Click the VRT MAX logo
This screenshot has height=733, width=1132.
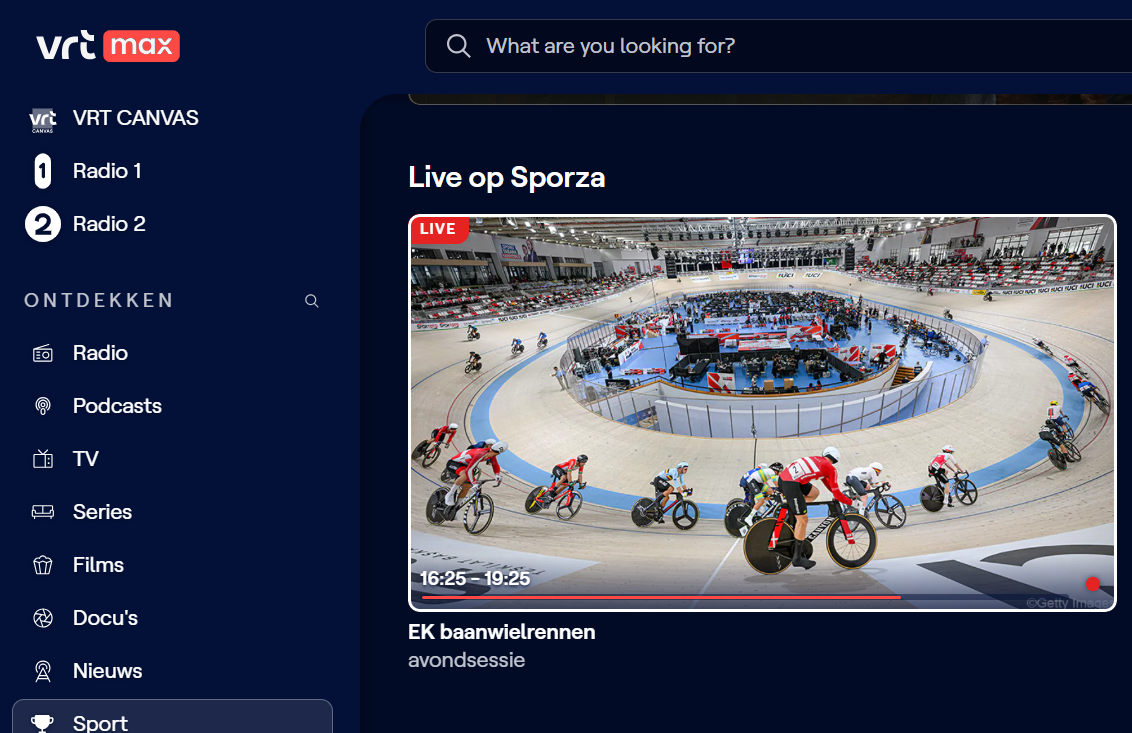108,45
